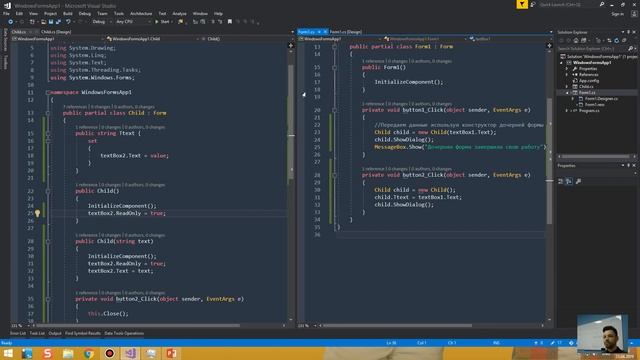Open the Error List tab at bottom
640x360 pixels.
click(18, 333)
